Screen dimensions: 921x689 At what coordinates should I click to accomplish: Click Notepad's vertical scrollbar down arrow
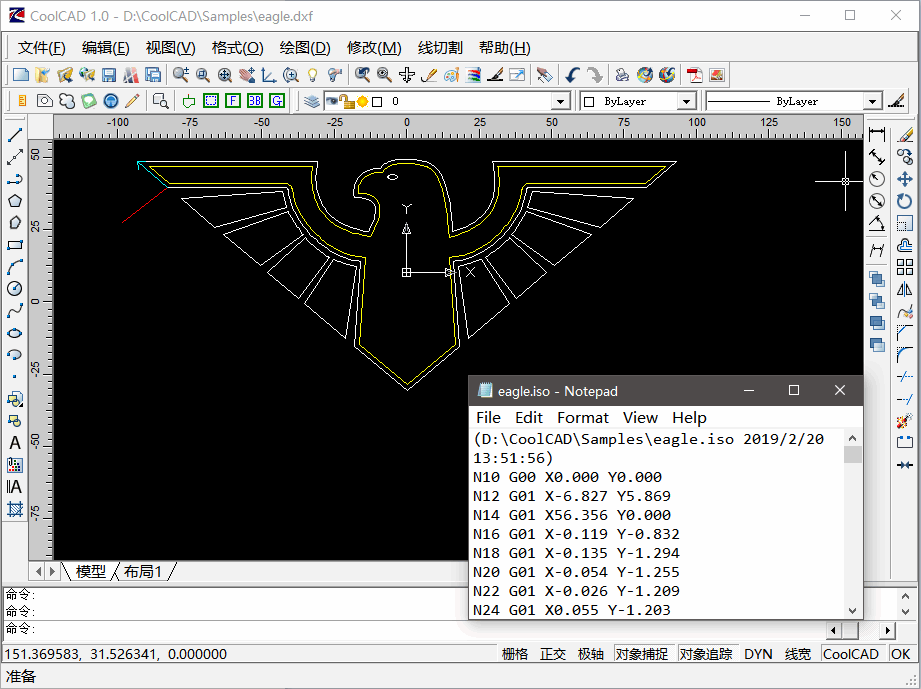[853, 609]
